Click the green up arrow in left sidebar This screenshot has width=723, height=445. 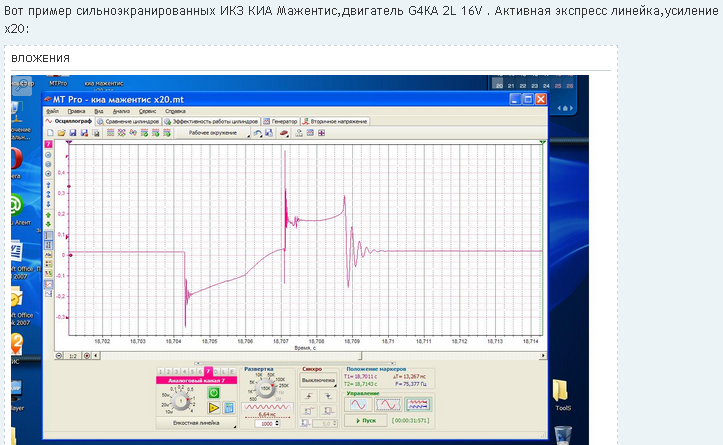pyautogui.click(x=48, y=215)
